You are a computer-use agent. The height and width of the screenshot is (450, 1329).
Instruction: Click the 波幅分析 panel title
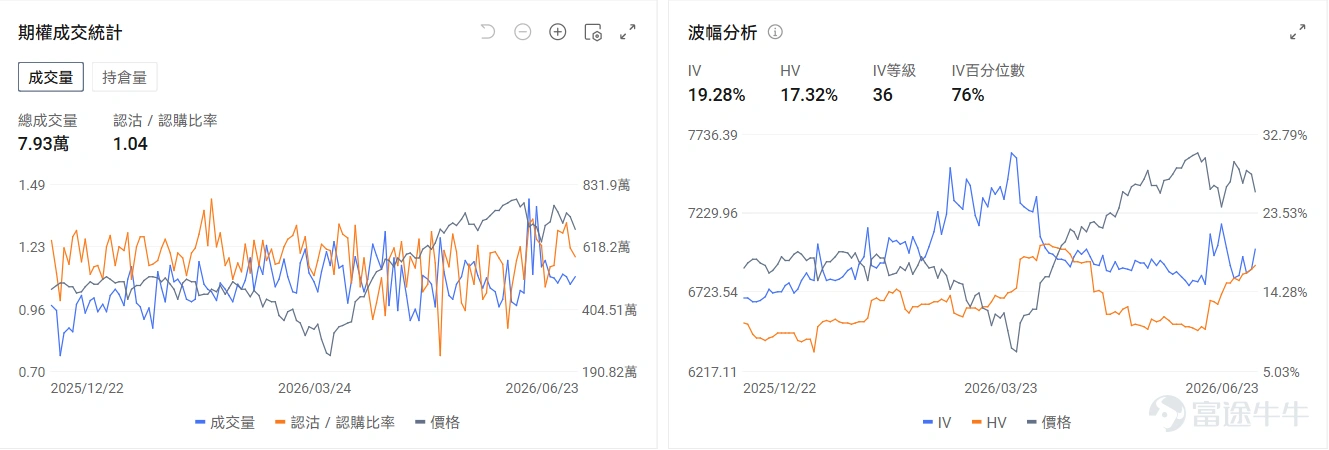tap(722, 33)
